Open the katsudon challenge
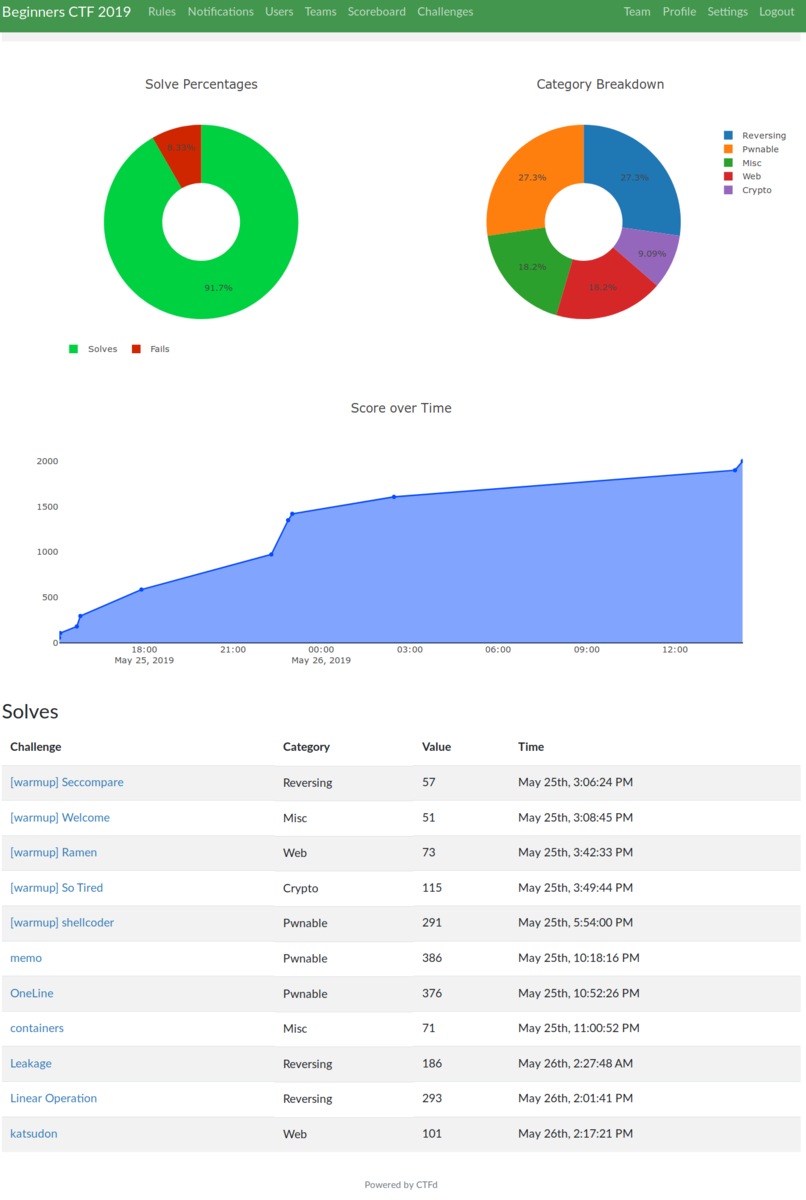Image resolution: width=806 pixels, height=1200 pixels. pyautogui.click(x=33, y=1133)
